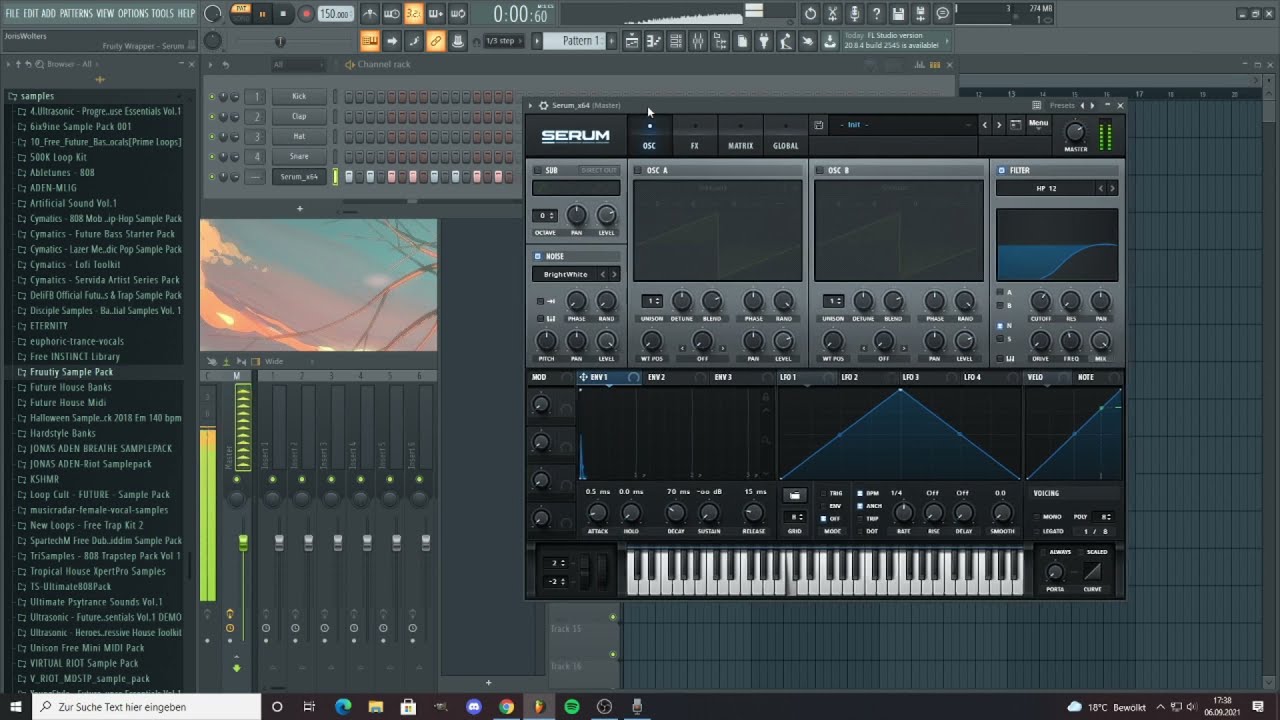Disable the FILTER enable checkbox
The width and height of the screenshot is (1280, 720).
point(1001,170)
